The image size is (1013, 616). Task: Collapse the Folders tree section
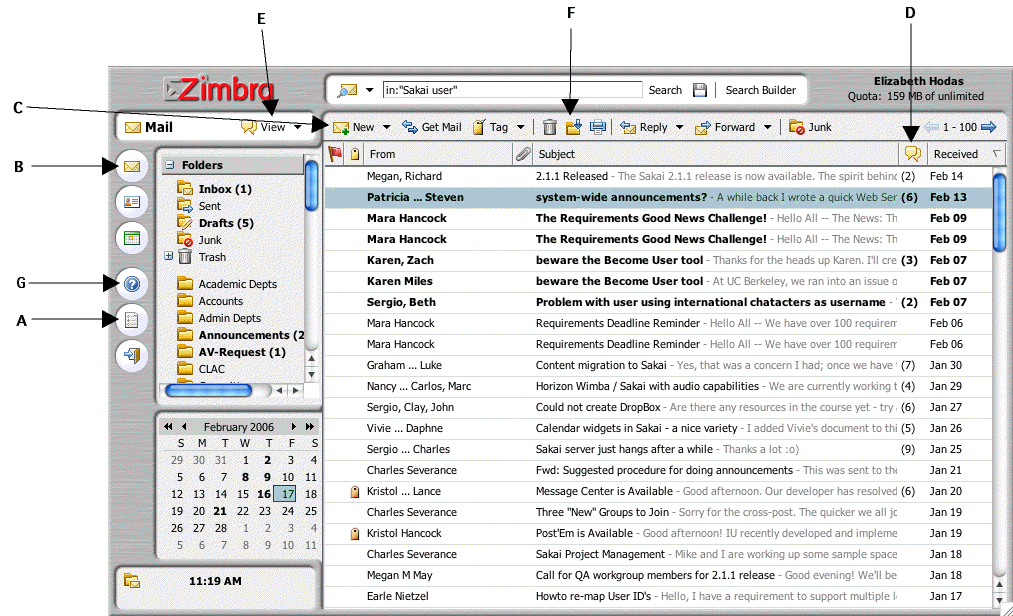click(x=169, y=165)
